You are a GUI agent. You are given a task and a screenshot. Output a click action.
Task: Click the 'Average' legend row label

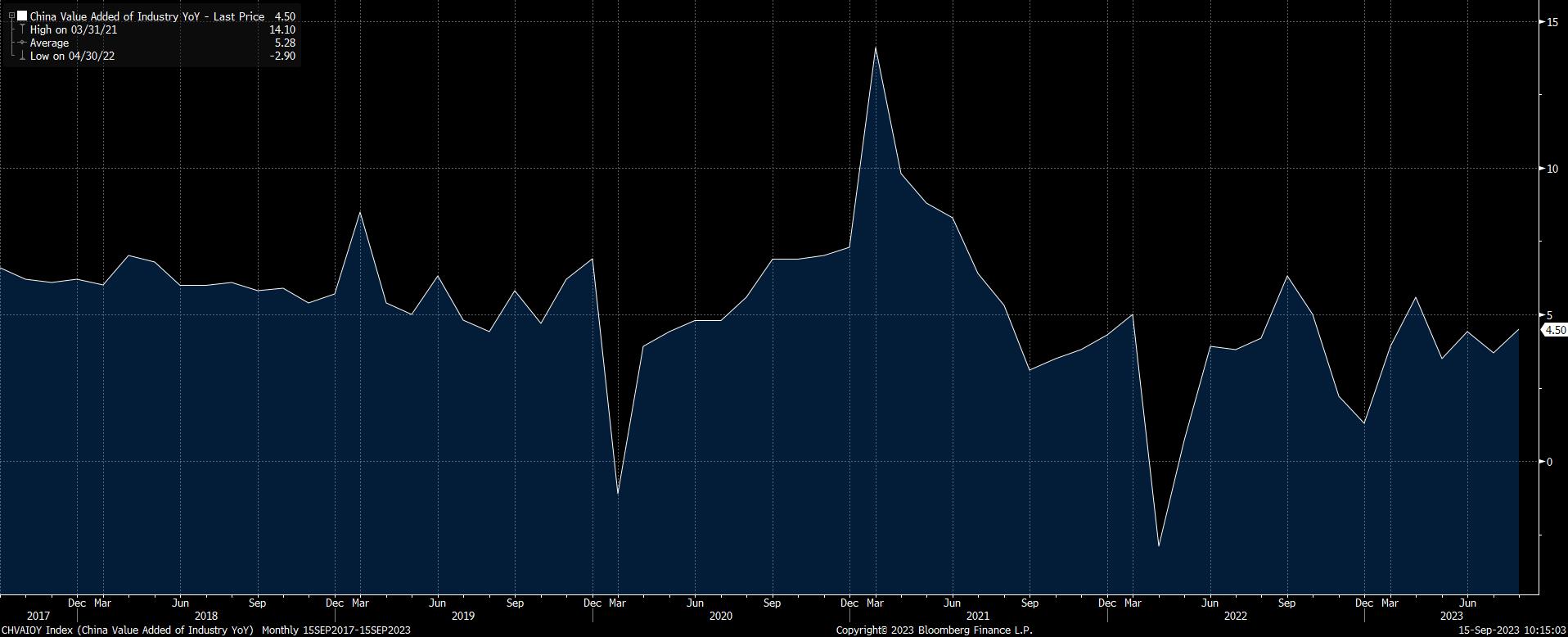[x=49, y=43]
